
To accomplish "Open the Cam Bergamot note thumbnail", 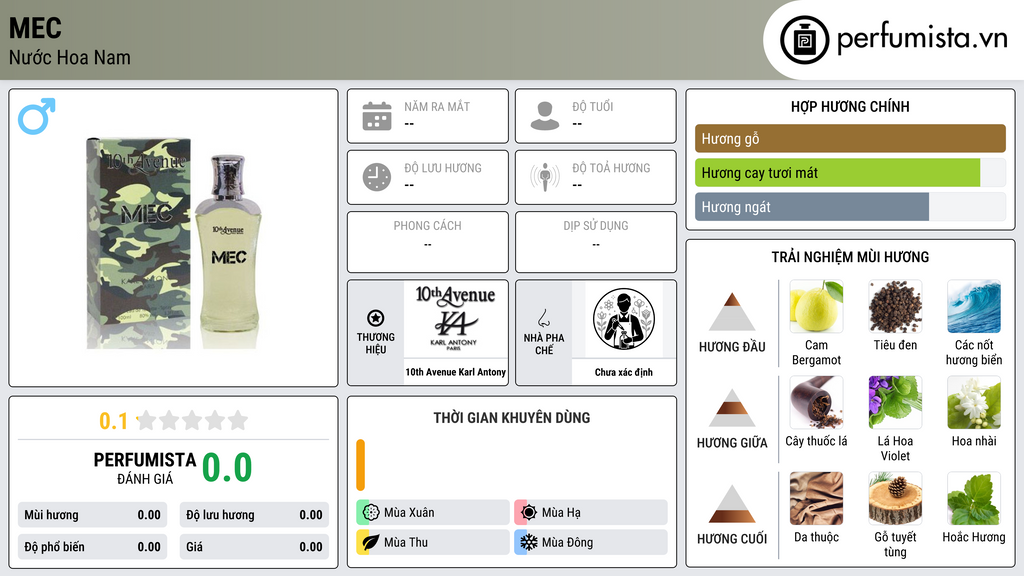I will tap(816, 307).
